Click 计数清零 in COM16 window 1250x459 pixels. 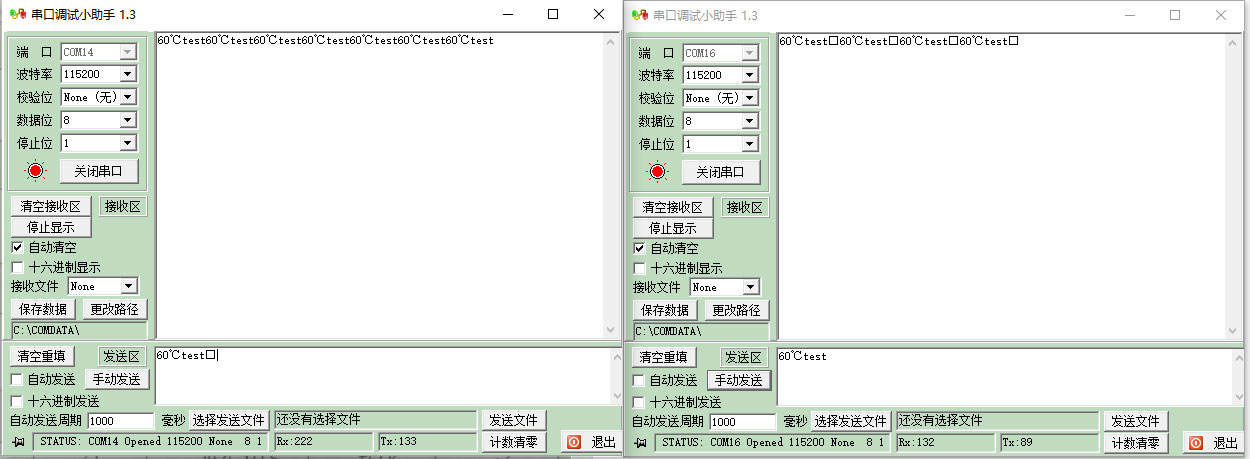tap(1137, 443)
